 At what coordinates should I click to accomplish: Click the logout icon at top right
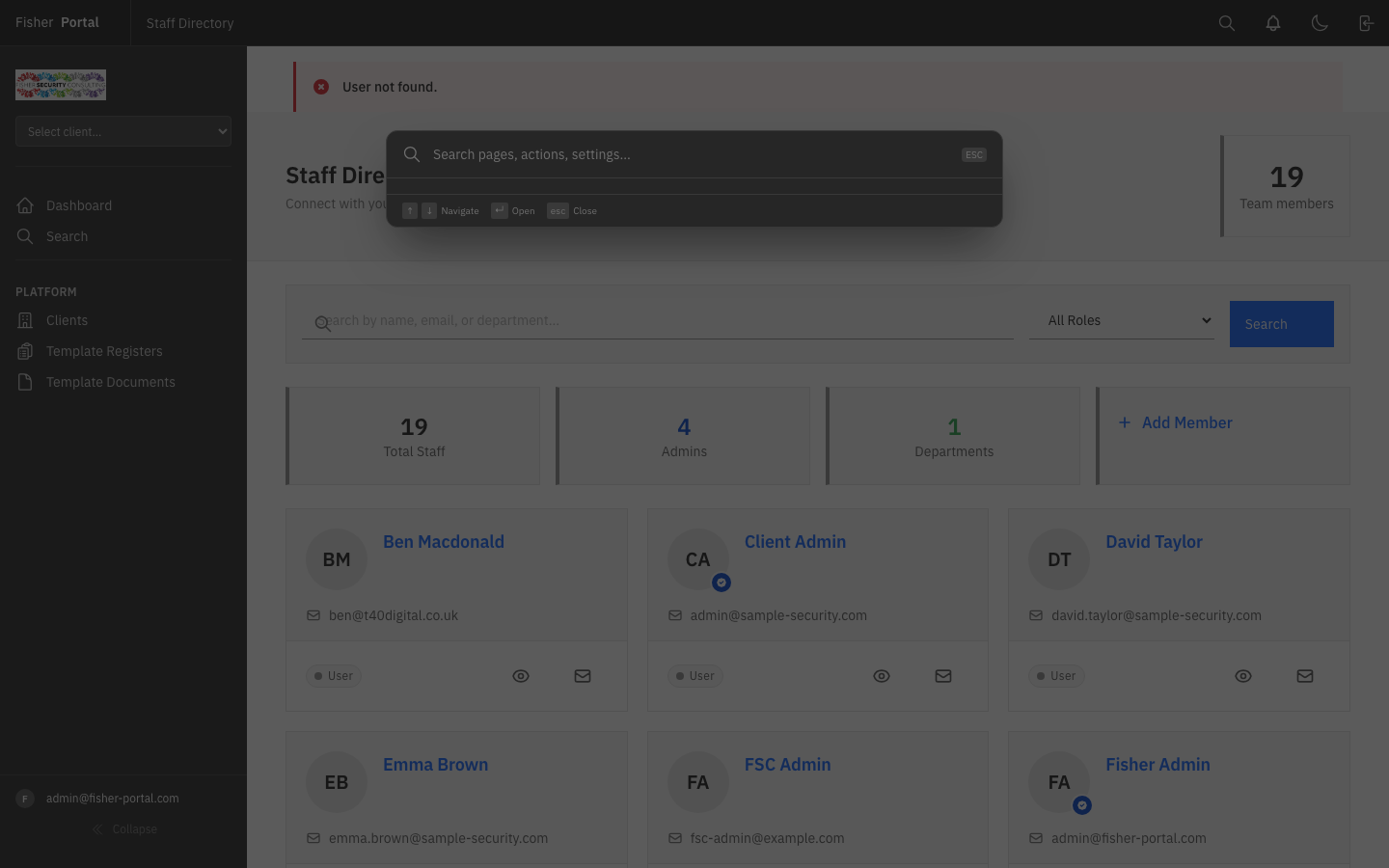point(1366,22)
